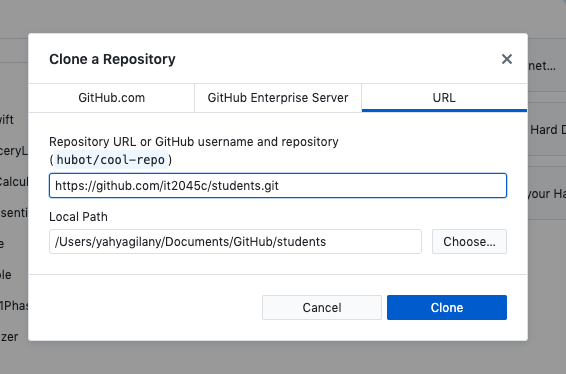Close the Clone a Repository dialog
566x374 pixels.
[507, 59]
